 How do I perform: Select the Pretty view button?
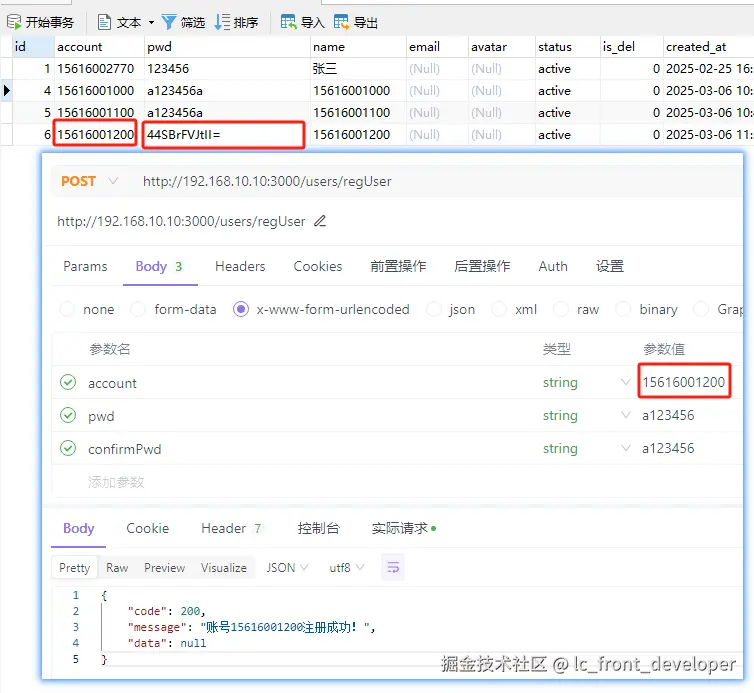coord(75,567)
